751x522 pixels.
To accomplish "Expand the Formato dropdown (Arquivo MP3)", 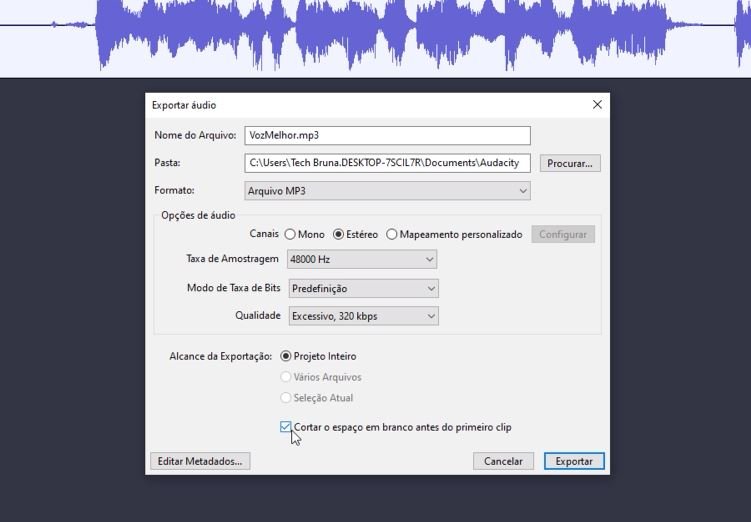I will pyautogui.click(x=387, y=191).
